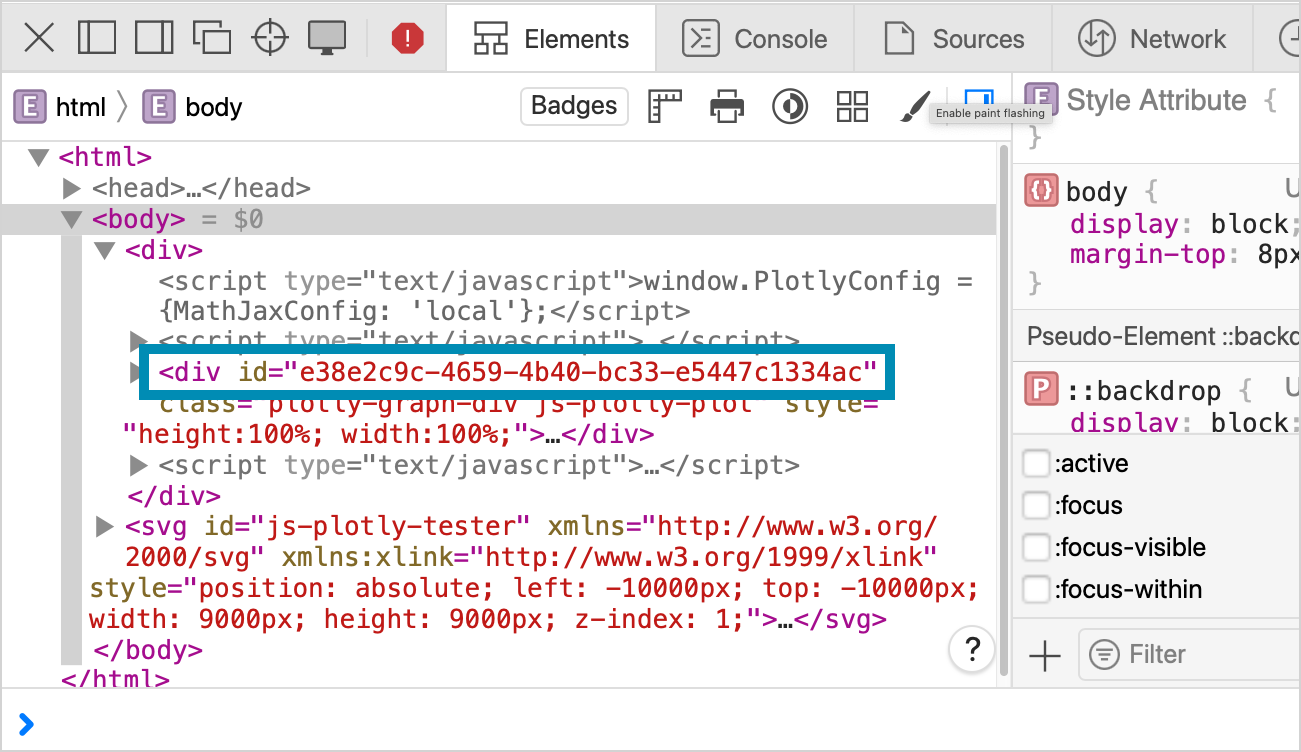This screenshot has width=1301, height=752.
Task: Click the Style Attribute E icon
Action: [x=1042, y=100]
